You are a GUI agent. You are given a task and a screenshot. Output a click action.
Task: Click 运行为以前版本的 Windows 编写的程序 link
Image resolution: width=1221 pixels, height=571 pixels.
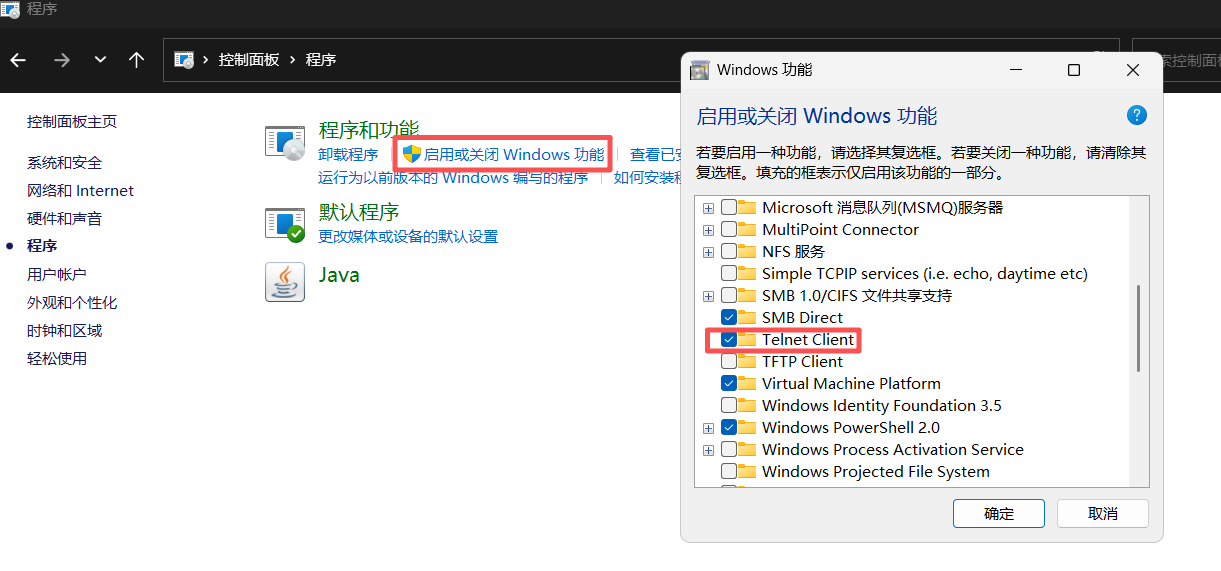[453, 178]
